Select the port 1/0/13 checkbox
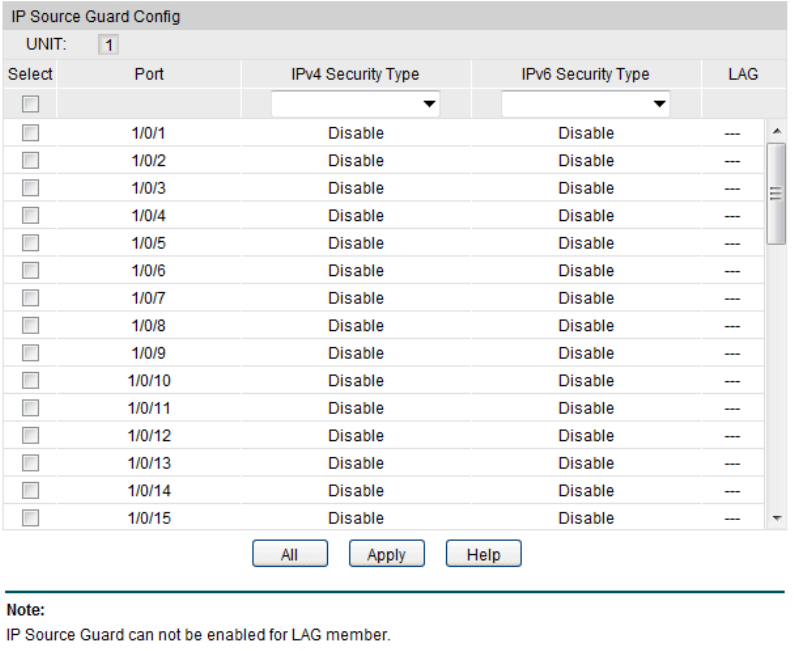 tap(30, 463)
